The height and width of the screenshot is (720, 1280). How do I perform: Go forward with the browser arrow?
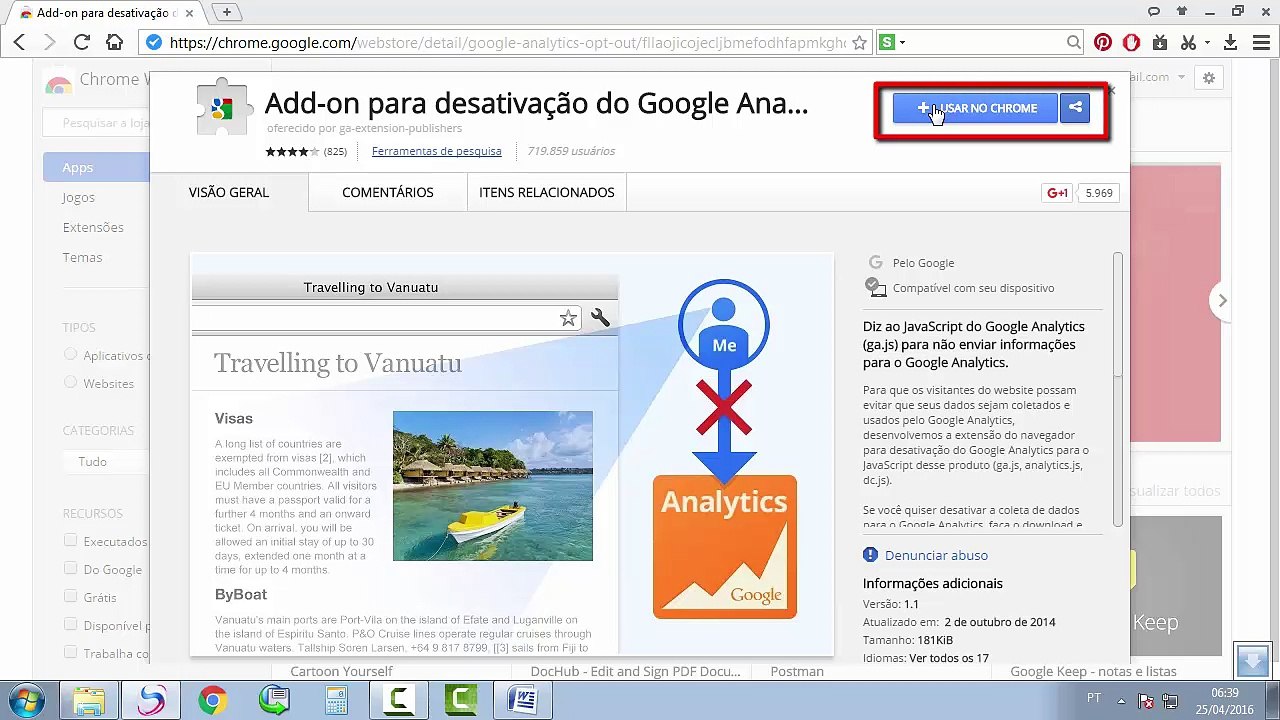click(50, 42)
